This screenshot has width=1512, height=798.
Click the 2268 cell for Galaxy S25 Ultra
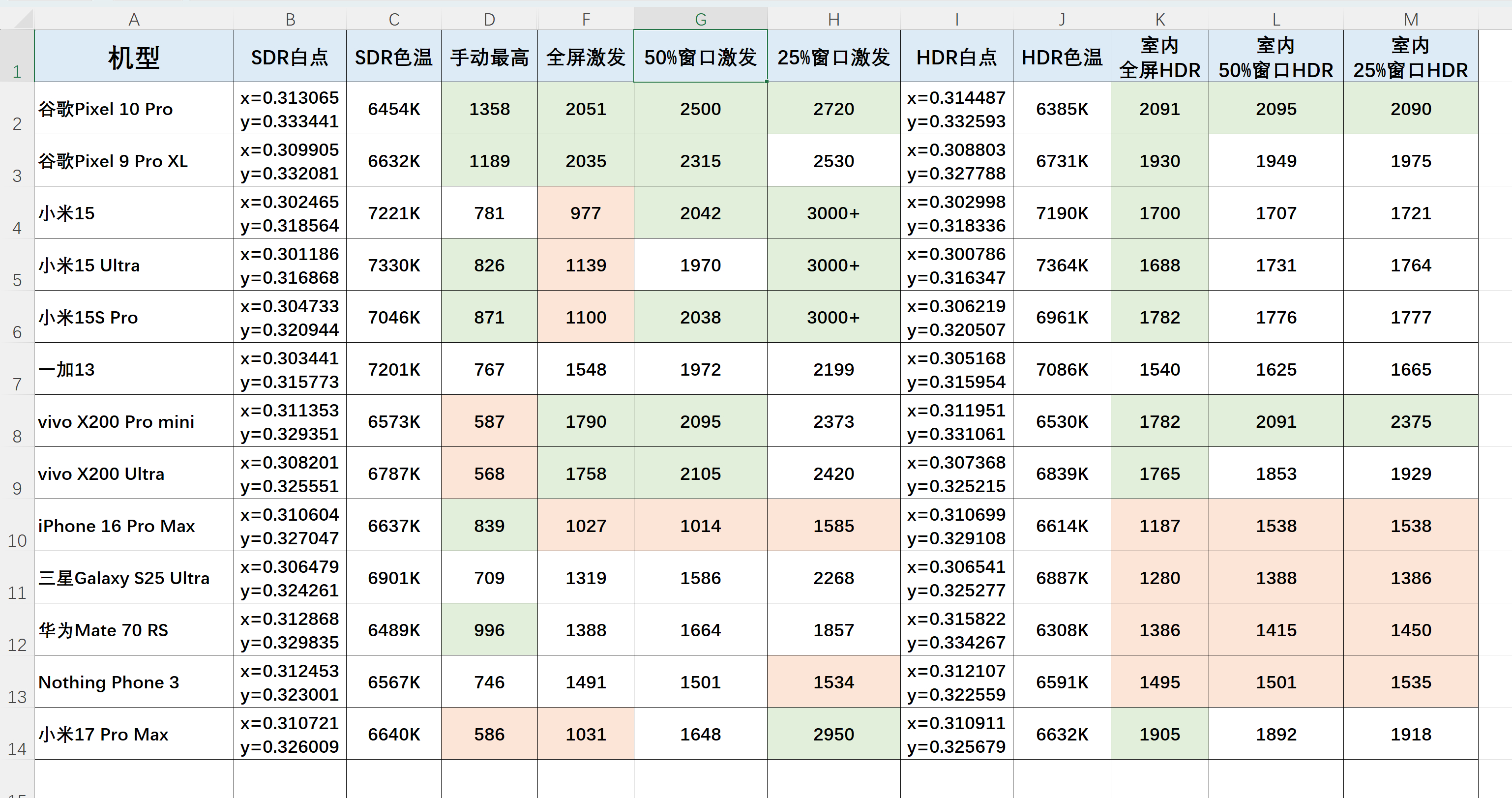833,577
